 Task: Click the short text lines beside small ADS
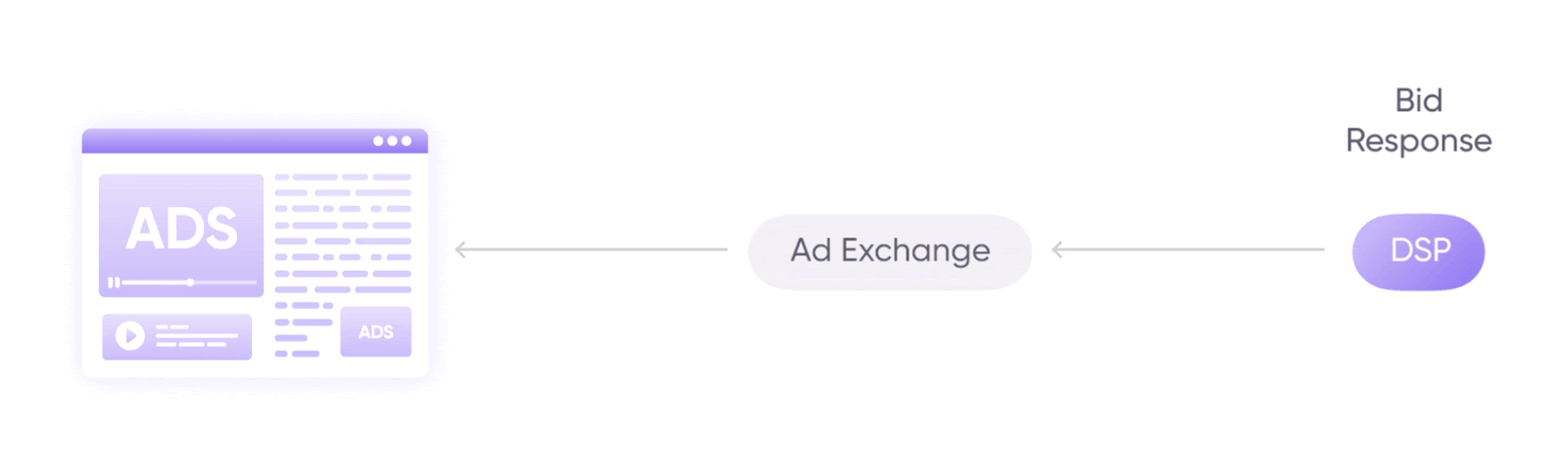coord(304,330)
